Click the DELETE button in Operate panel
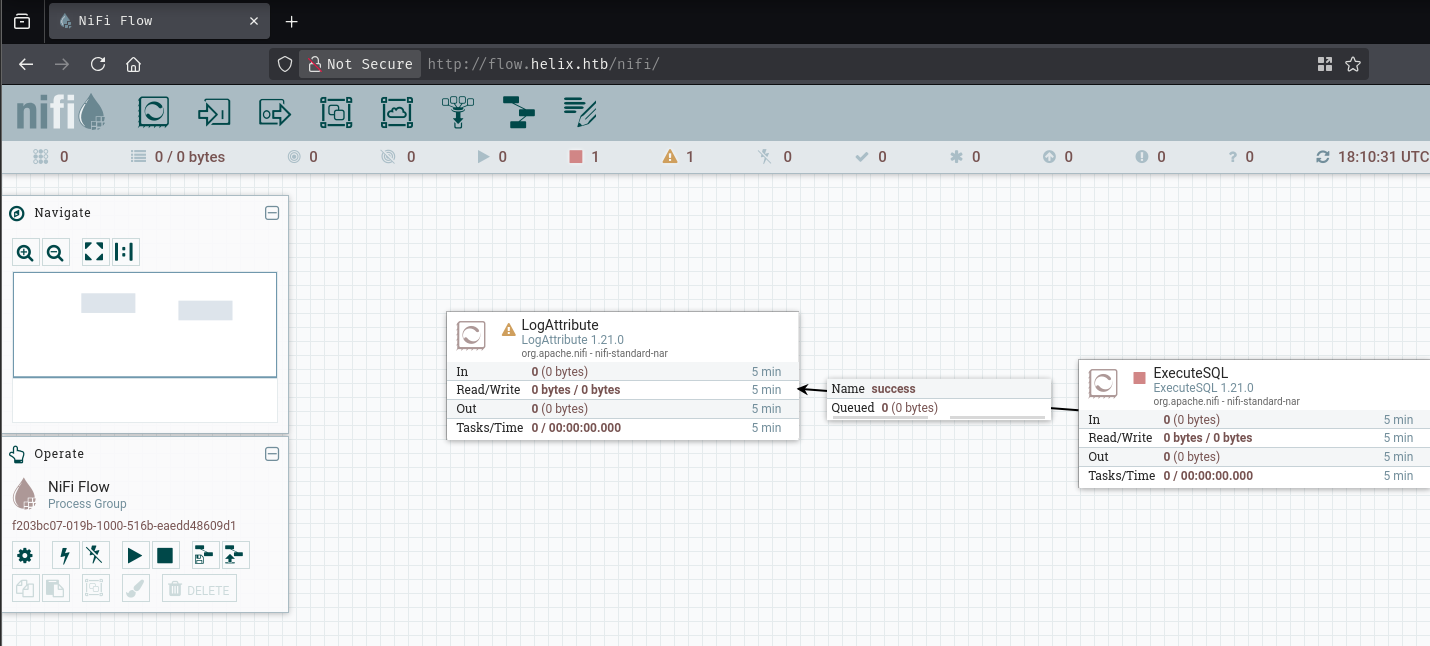 pyautogui.click(x=199, y=589)
